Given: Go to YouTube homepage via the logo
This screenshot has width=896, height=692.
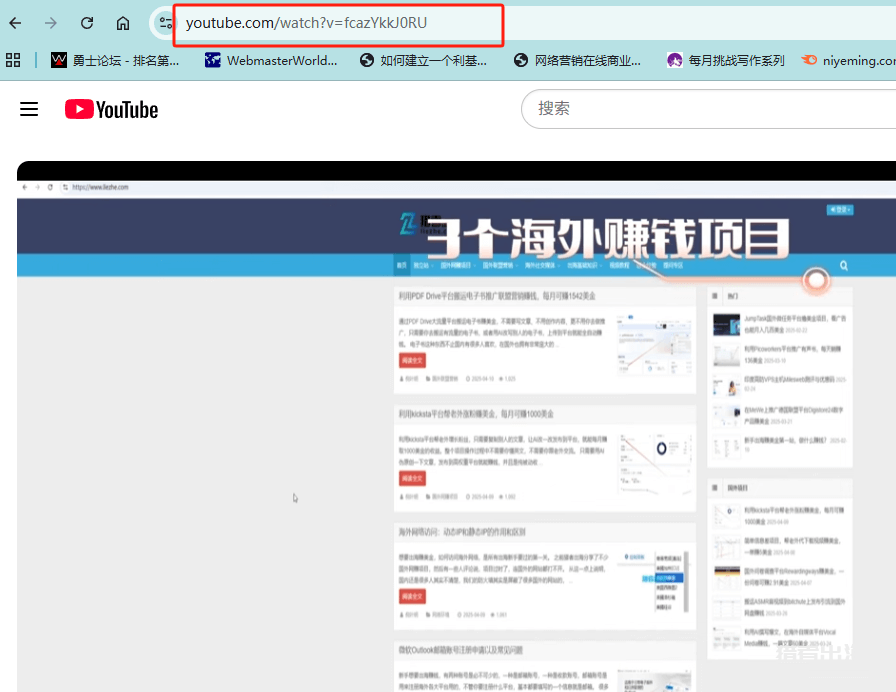Looking at the screenshot, I should tap(110, 109).
